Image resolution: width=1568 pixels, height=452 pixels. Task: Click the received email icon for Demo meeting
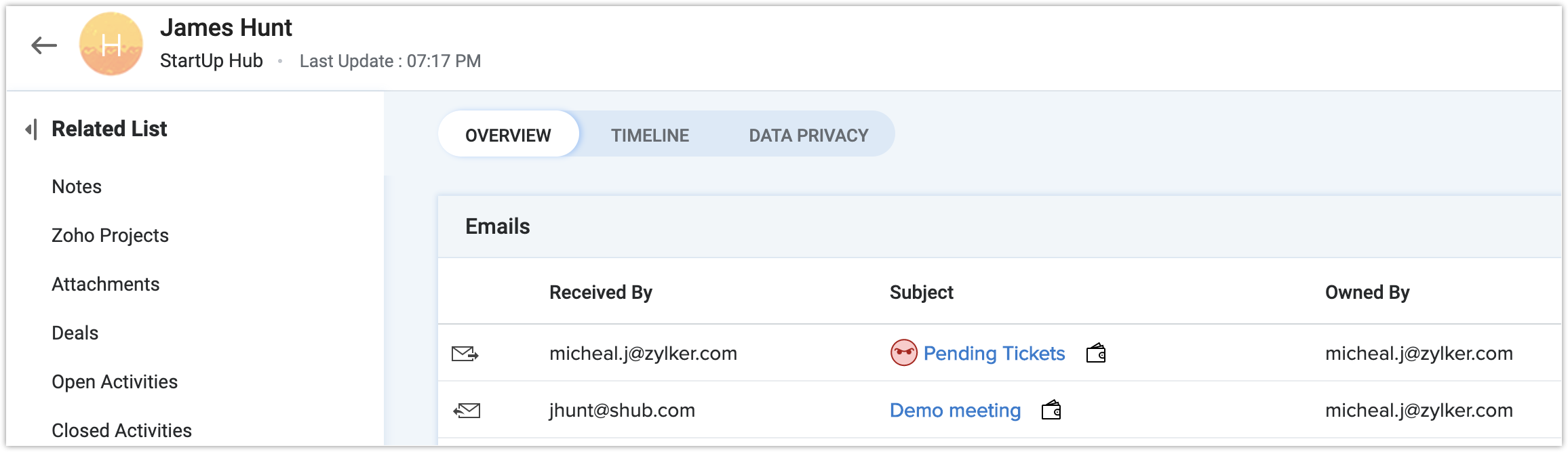(467, 411)
